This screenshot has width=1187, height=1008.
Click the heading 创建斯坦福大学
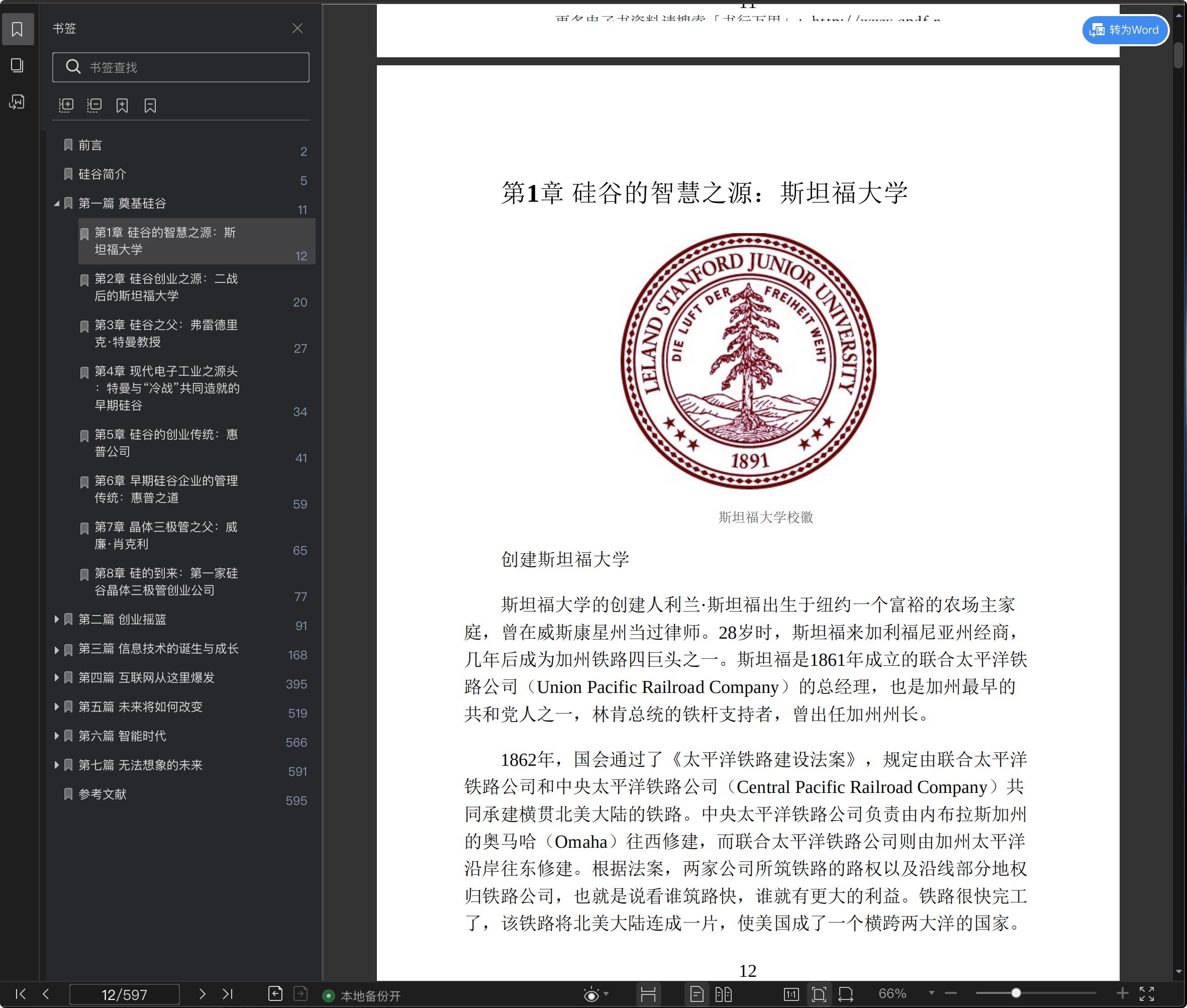(x=565, y=559)
